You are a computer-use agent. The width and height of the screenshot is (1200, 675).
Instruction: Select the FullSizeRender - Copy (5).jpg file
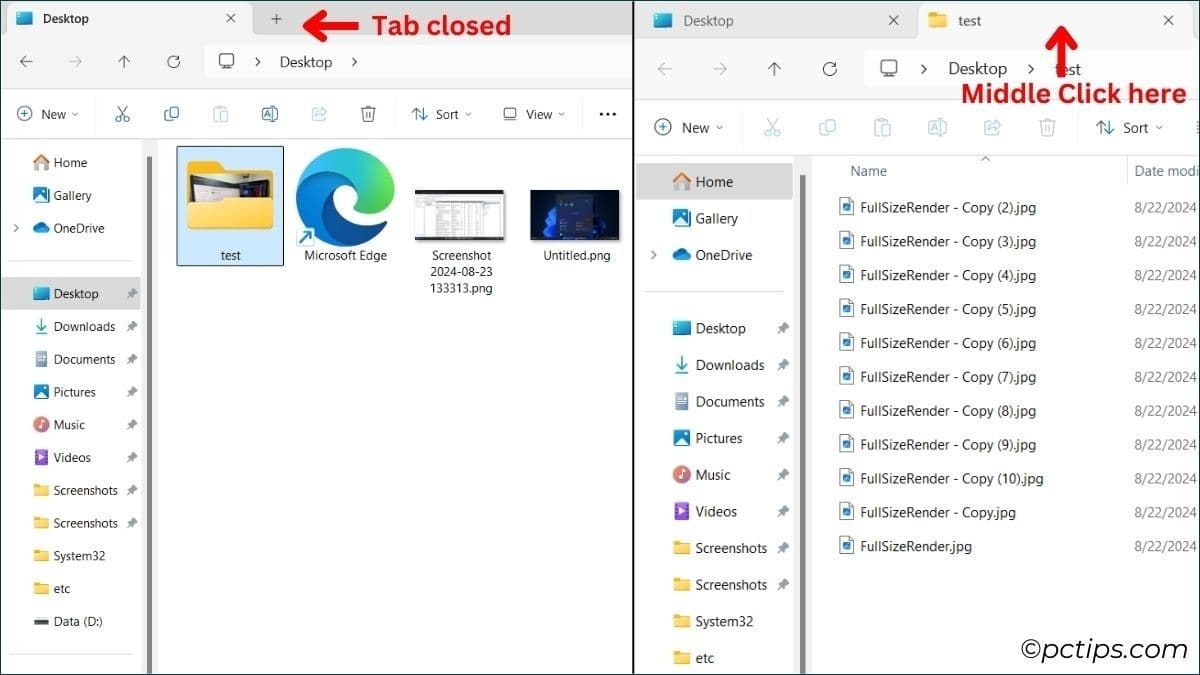pyautogui.click(x=948, y=309)
